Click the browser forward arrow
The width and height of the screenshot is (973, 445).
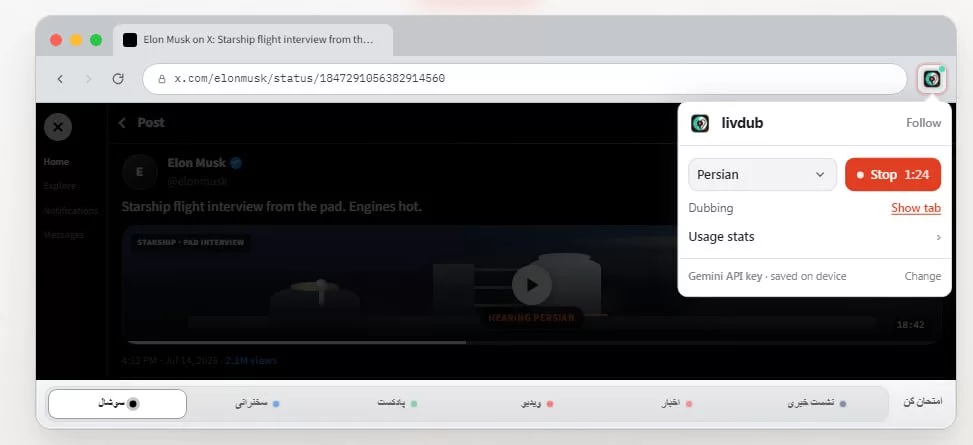tap(89, 79)
